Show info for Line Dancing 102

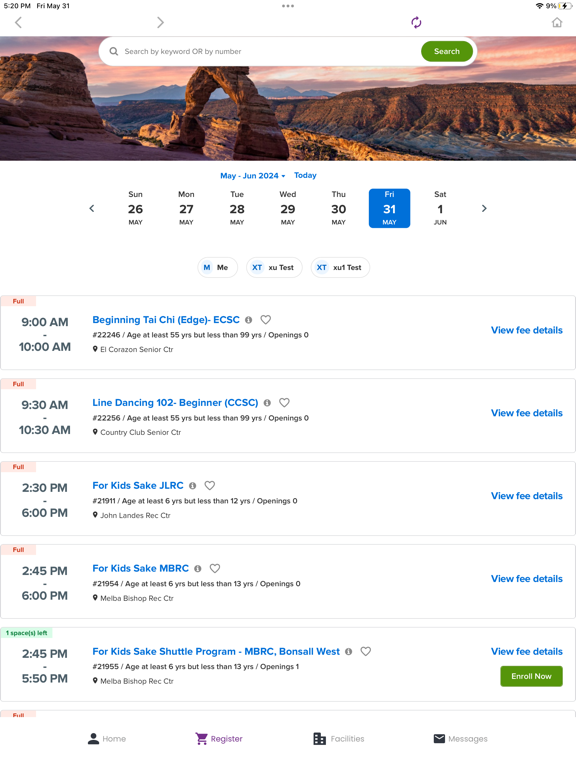[x=267, y=403]
